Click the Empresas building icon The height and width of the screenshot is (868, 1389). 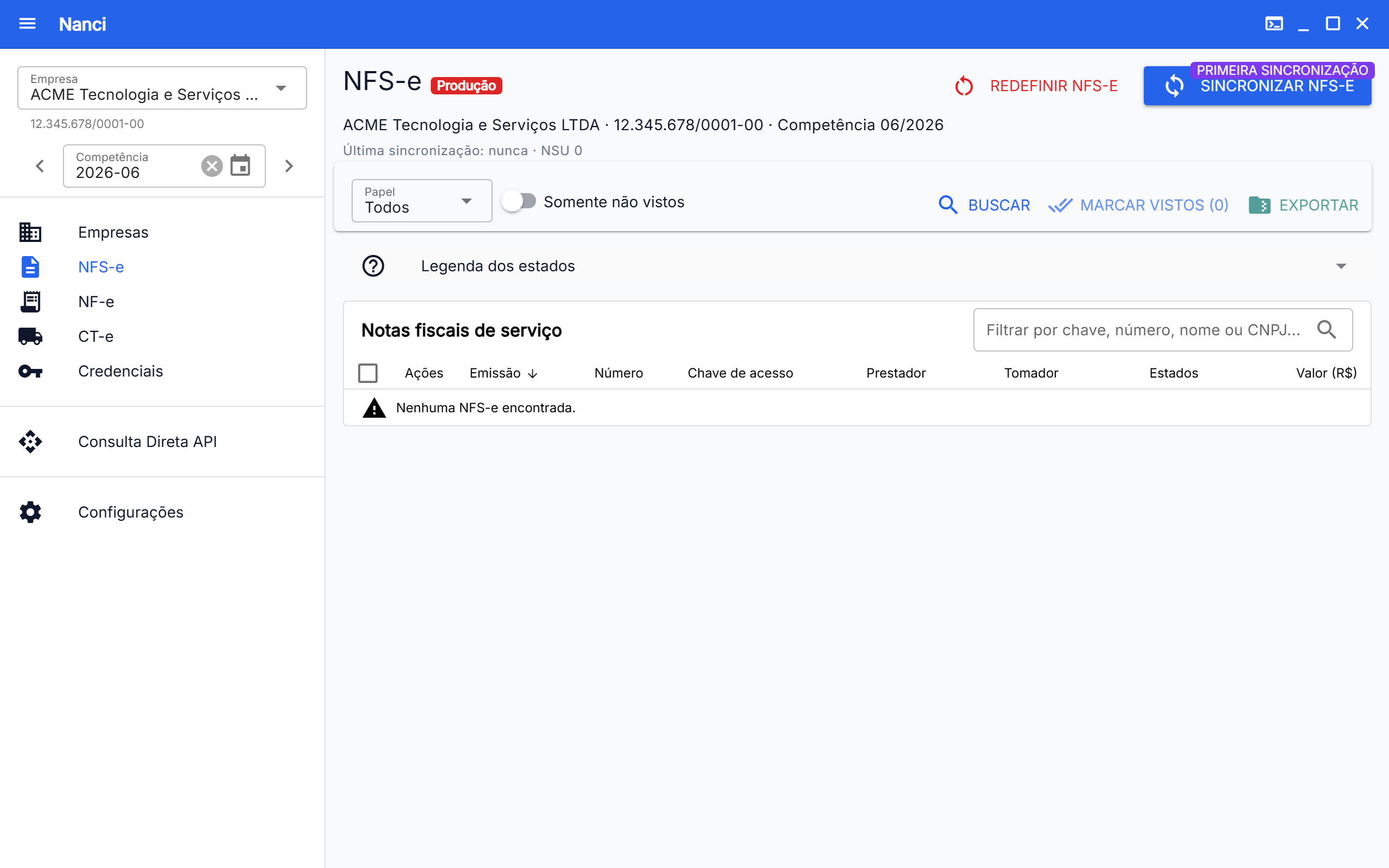click(x=30, y=232)
